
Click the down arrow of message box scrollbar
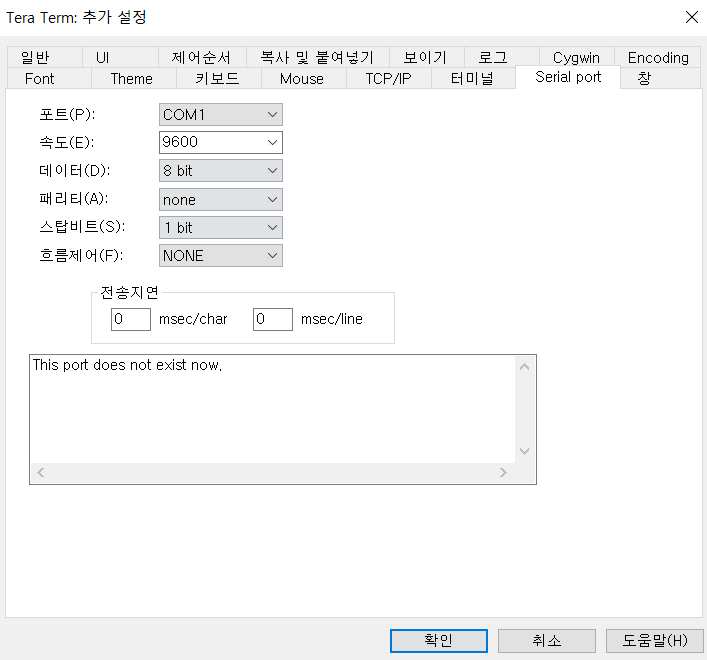pos(524,451)
